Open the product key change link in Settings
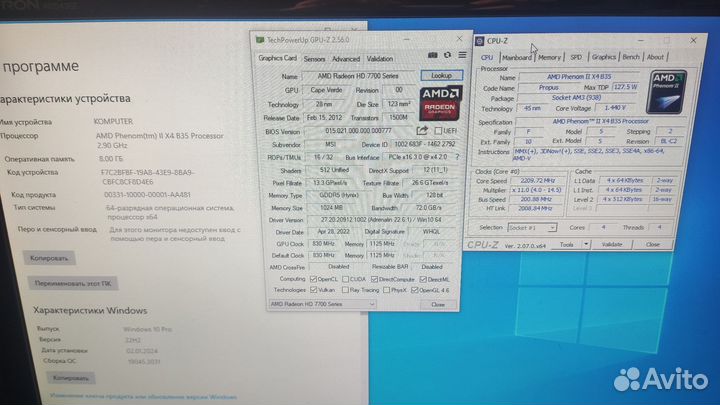The height and width of the screenshot is (405, 720). [x=143, y=396]
